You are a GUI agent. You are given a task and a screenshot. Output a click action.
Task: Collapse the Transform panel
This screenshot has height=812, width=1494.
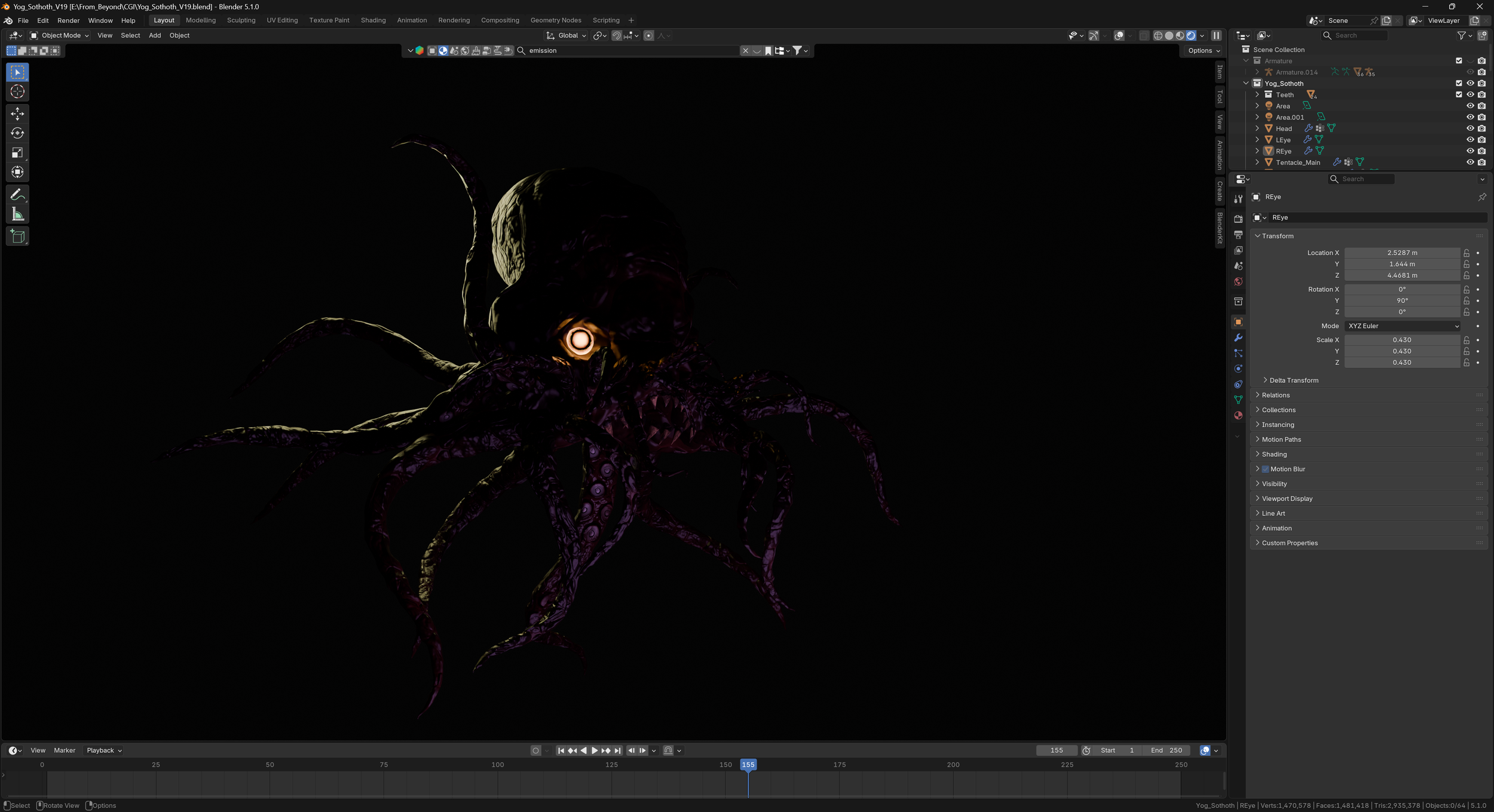[x=1257, y=236]
